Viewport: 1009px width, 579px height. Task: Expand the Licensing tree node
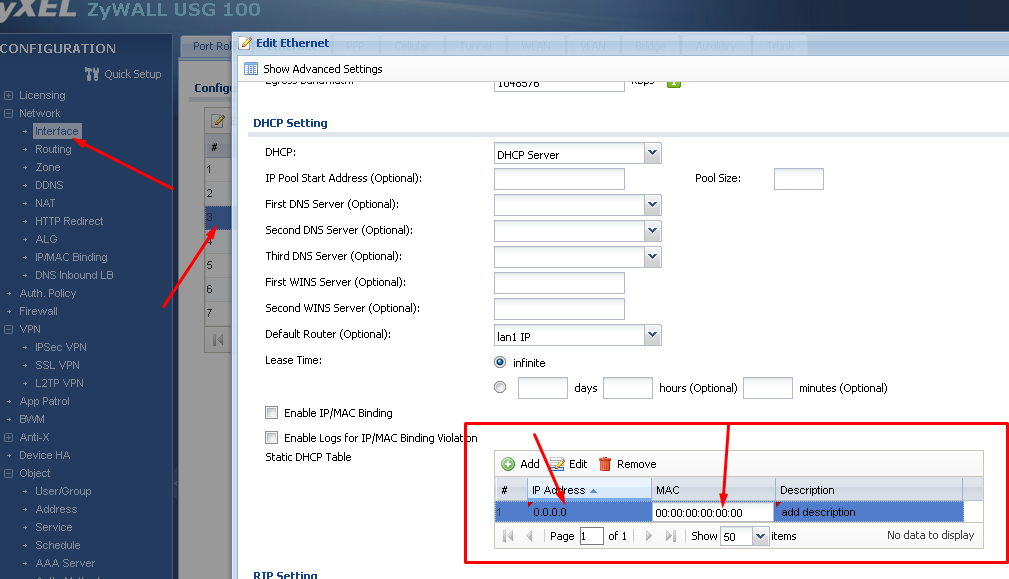8,95
